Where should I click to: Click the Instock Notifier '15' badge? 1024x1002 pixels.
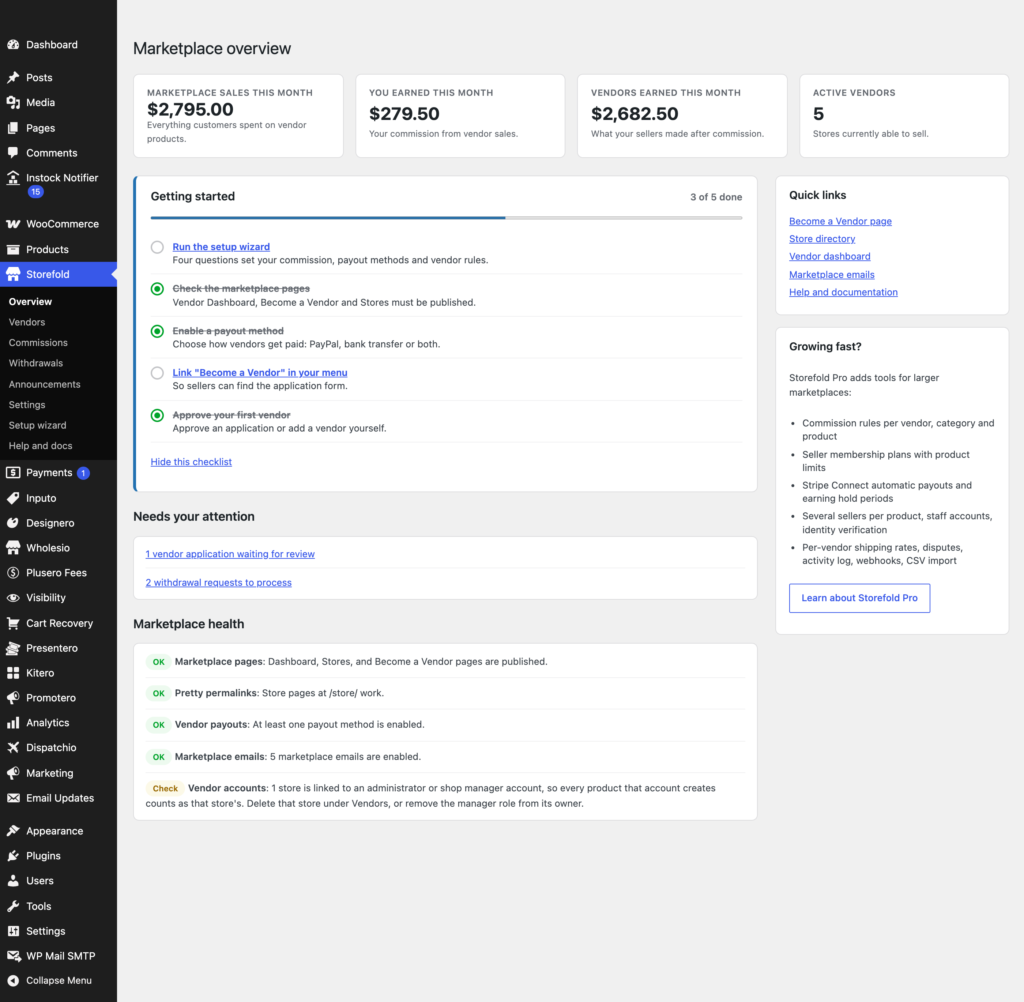tap(36, 192)
